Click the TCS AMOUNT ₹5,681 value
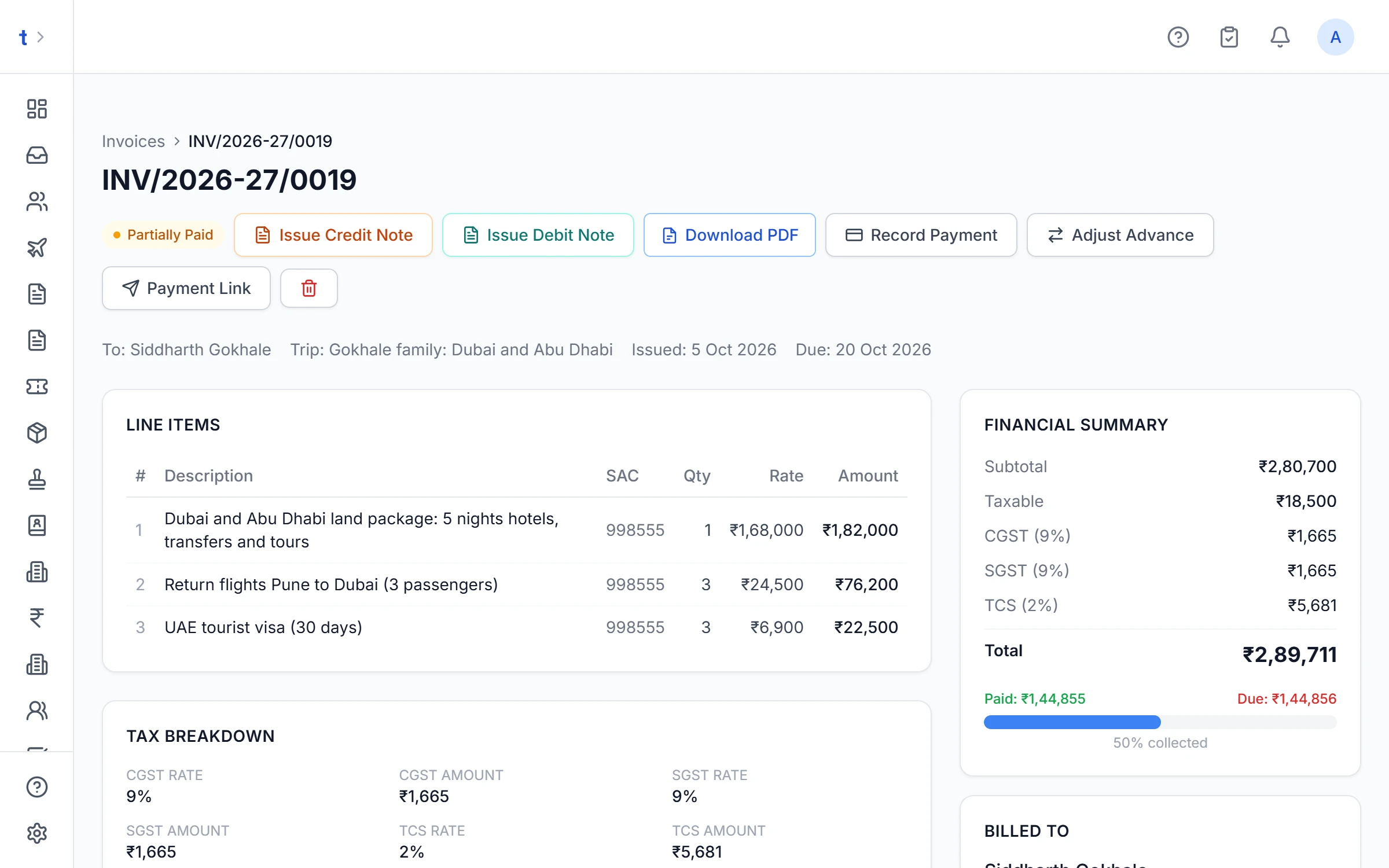1389x868 pixels. pos(697,852)
